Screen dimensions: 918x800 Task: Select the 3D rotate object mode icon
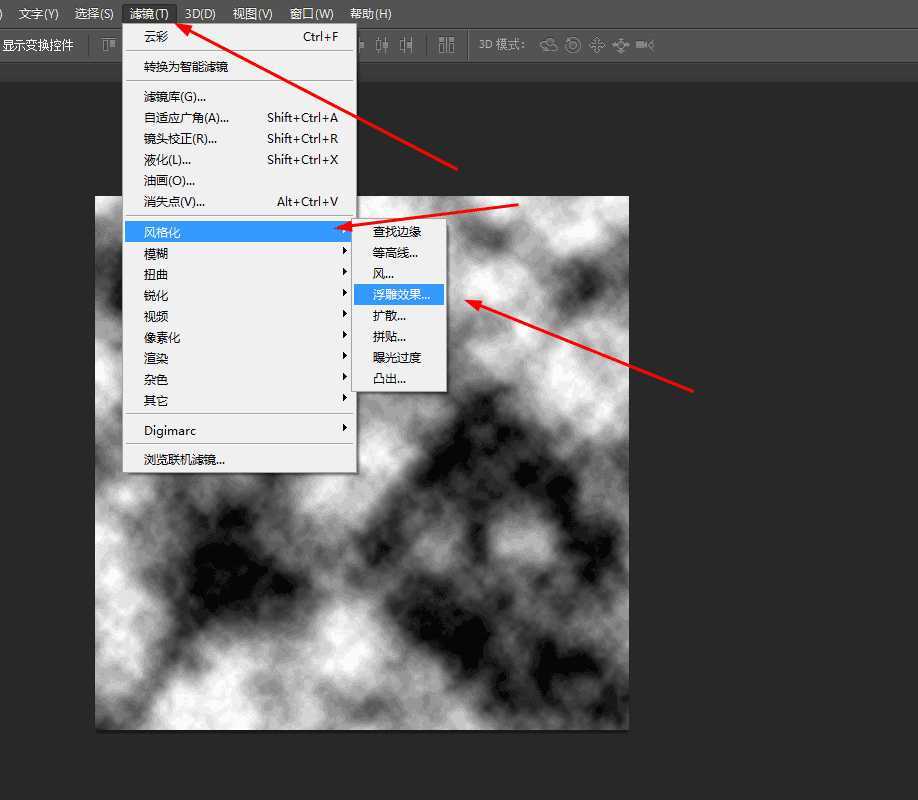[549, 45]
